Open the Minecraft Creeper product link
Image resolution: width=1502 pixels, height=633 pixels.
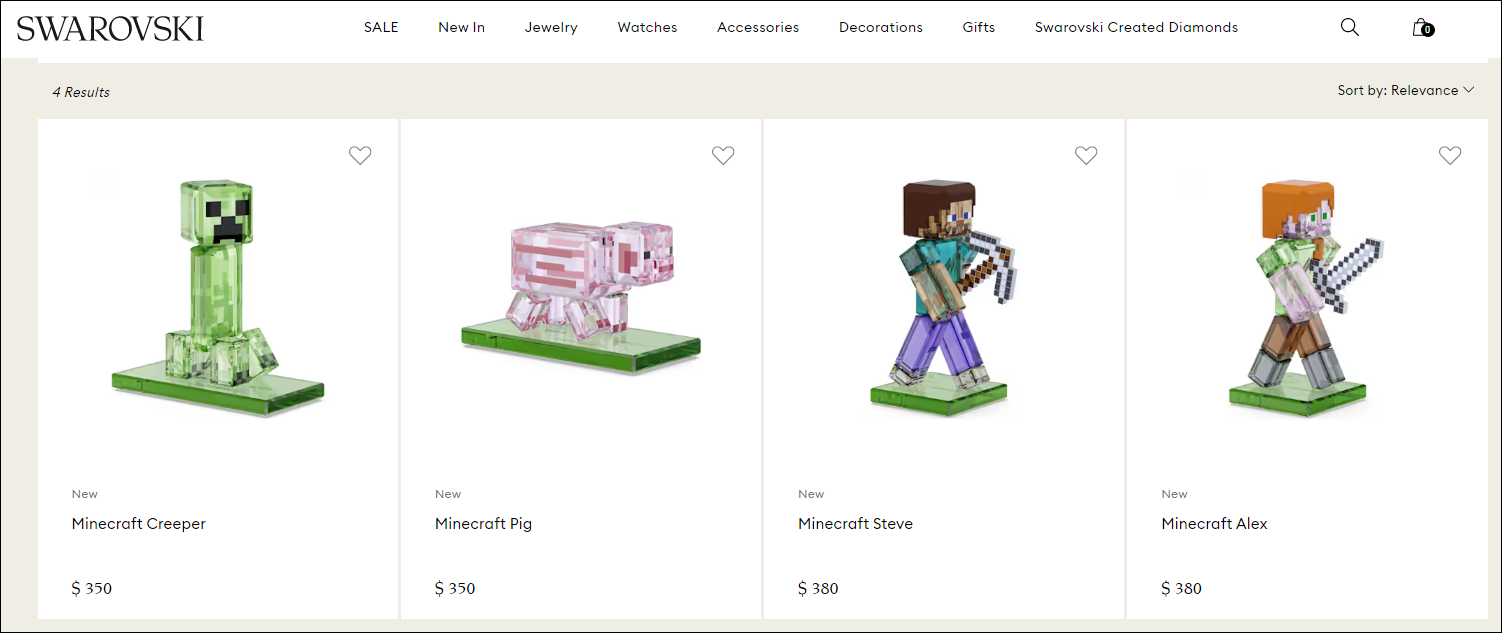coord(139,523)
